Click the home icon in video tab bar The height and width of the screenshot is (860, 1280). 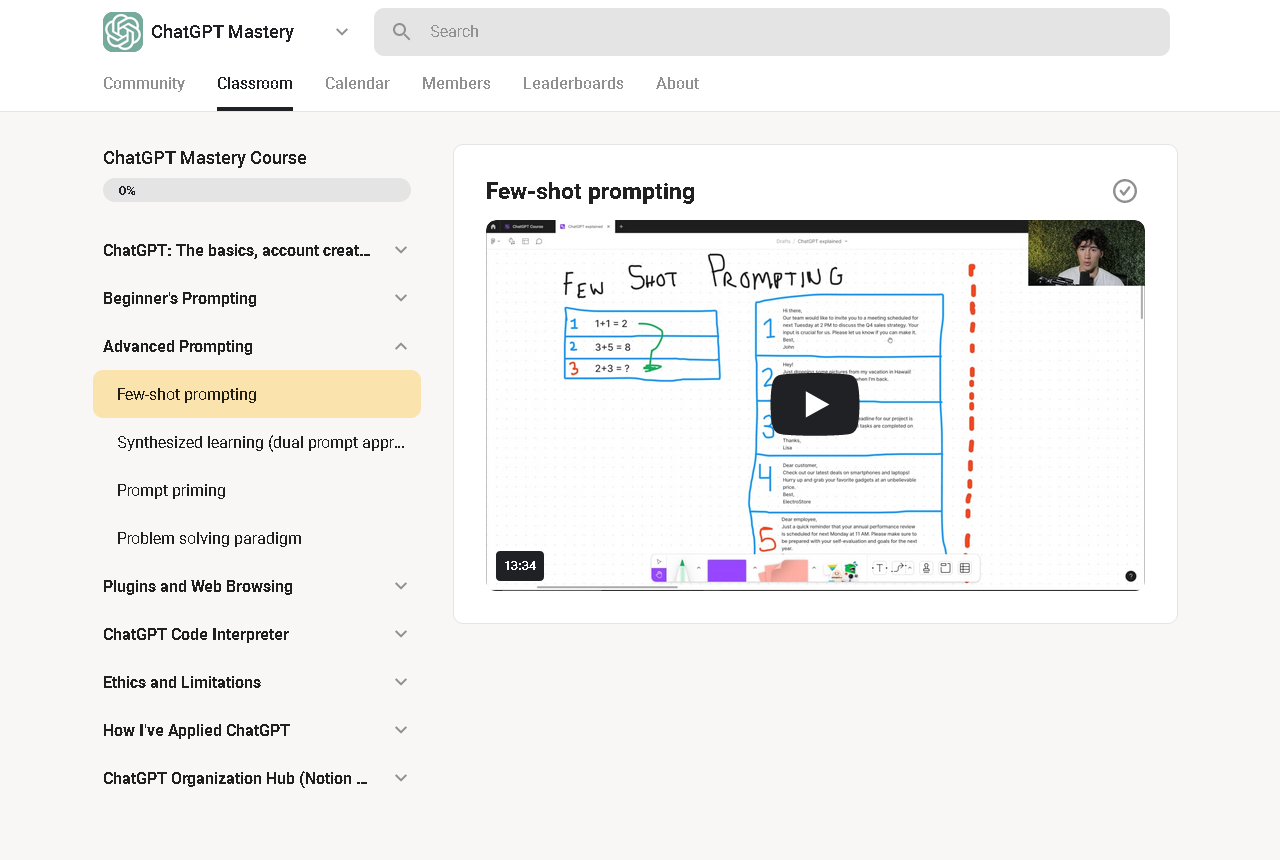click(494, 227)
